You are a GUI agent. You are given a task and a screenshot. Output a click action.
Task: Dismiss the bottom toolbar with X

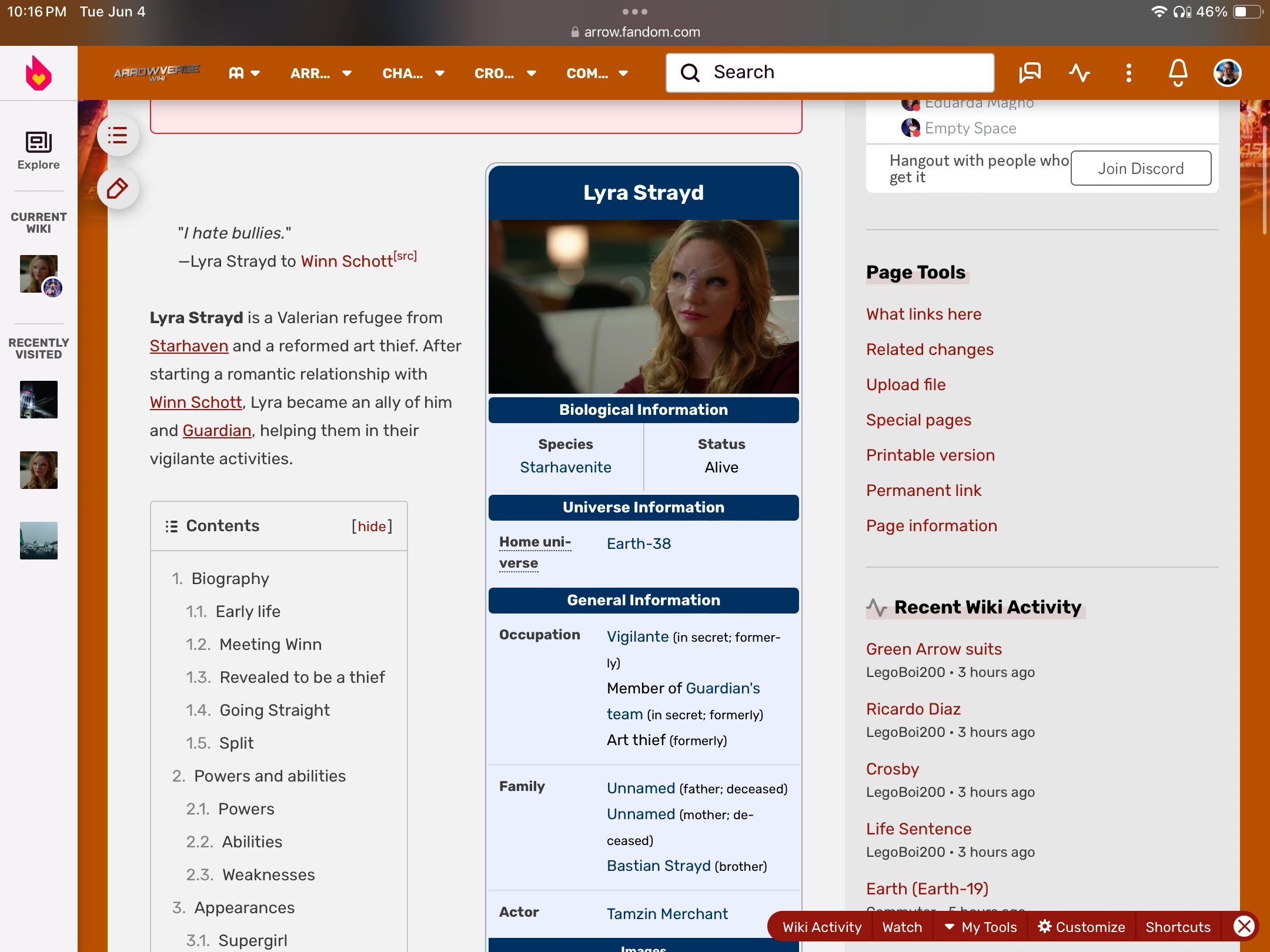point(1244,927)
